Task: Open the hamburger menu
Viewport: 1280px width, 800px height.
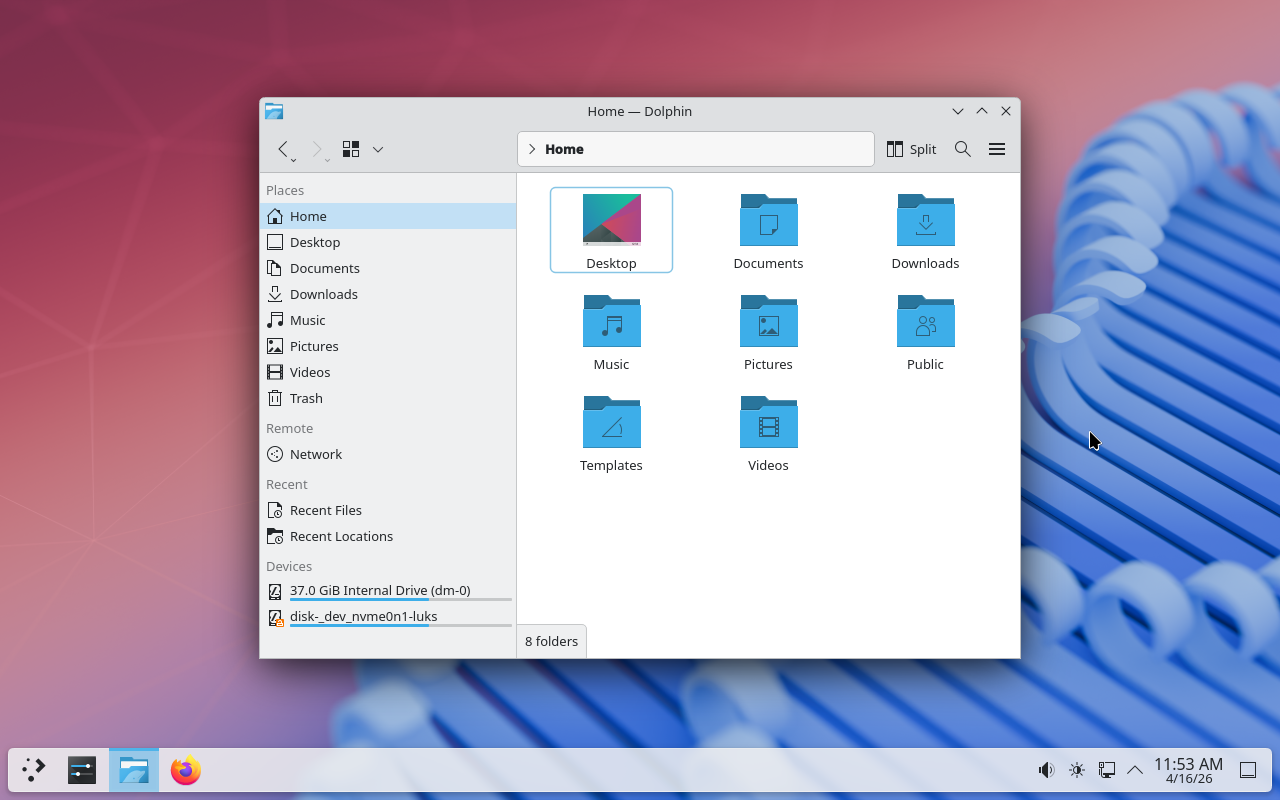Action: click(x=996, y=149)
